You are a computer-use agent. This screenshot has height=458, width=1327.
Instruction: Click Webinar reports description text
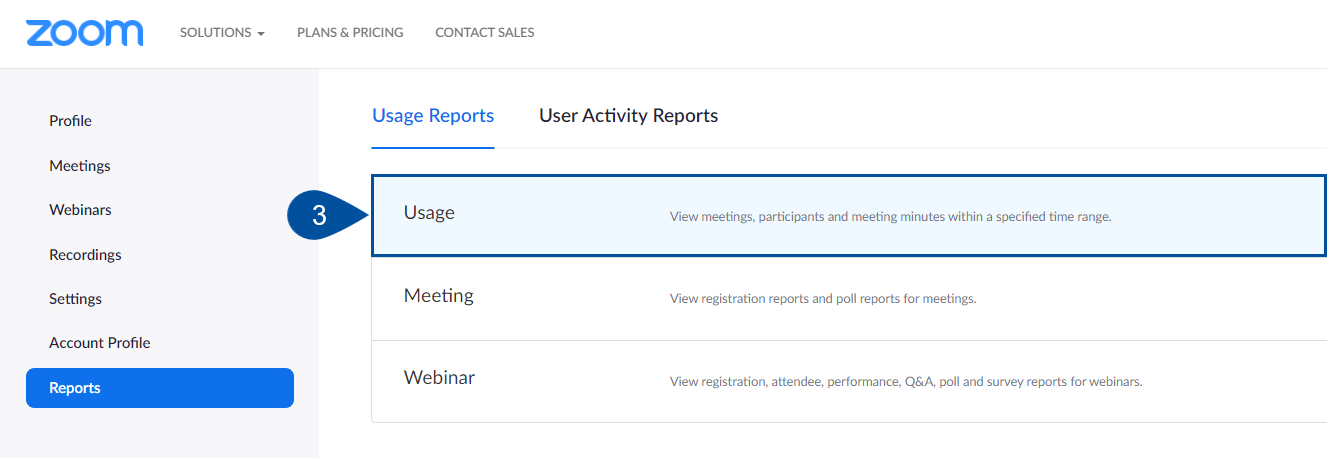click(906, 381)
